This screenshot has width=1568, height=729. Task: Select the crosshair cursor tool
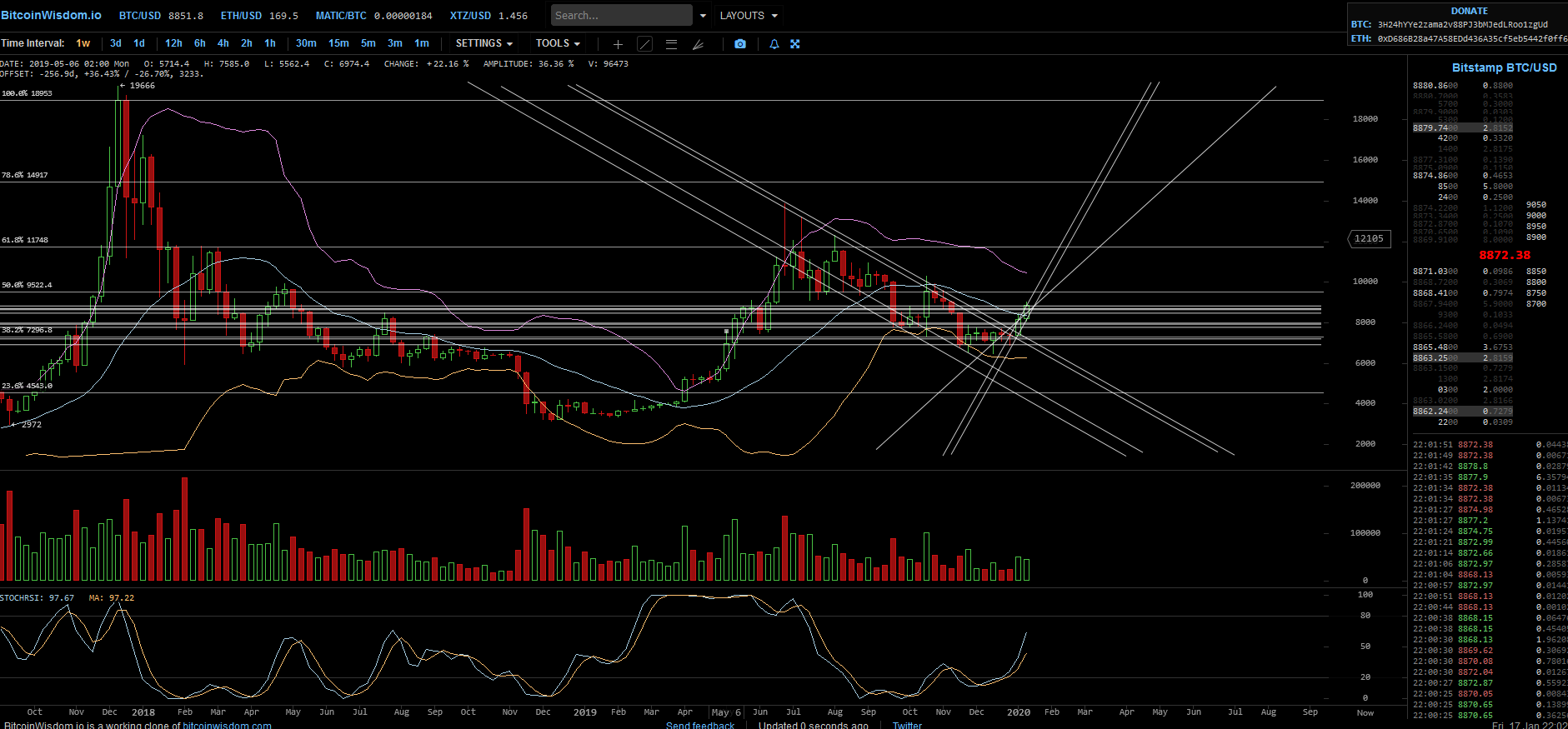618,44
